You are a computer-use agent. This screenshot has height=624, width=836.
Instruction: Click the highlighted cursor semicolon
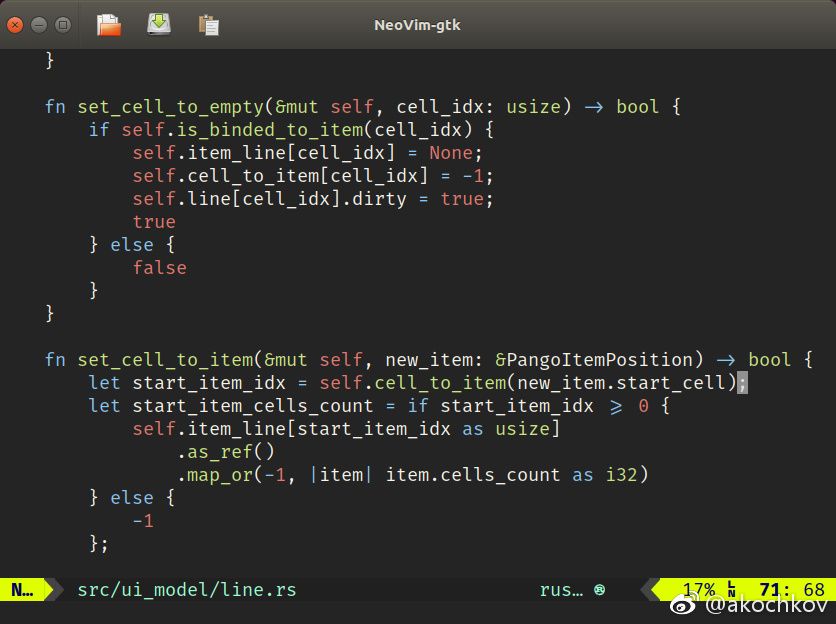[742, 382]
